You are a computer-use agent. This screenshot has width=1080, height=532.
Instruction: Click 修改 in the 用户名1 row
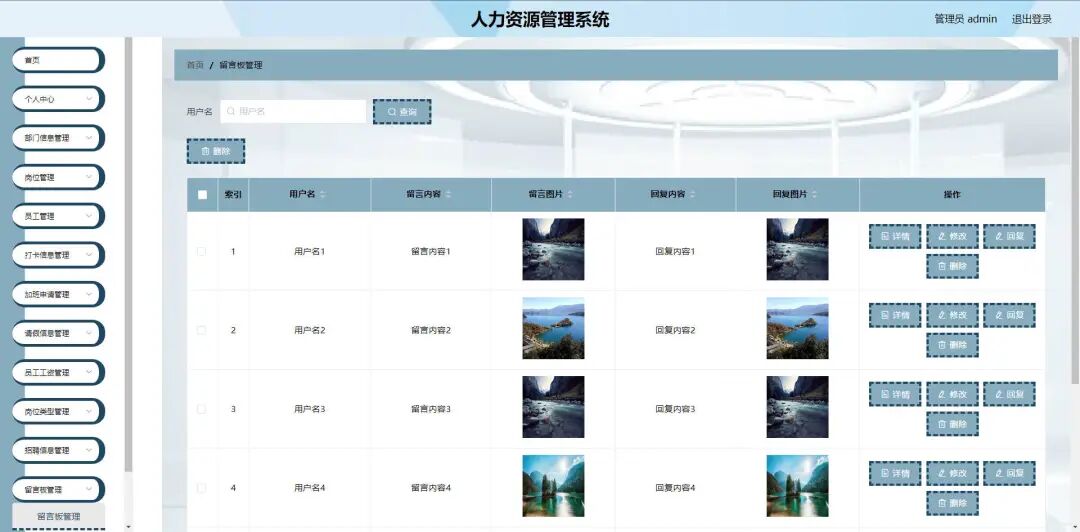[x=952, y=236]
